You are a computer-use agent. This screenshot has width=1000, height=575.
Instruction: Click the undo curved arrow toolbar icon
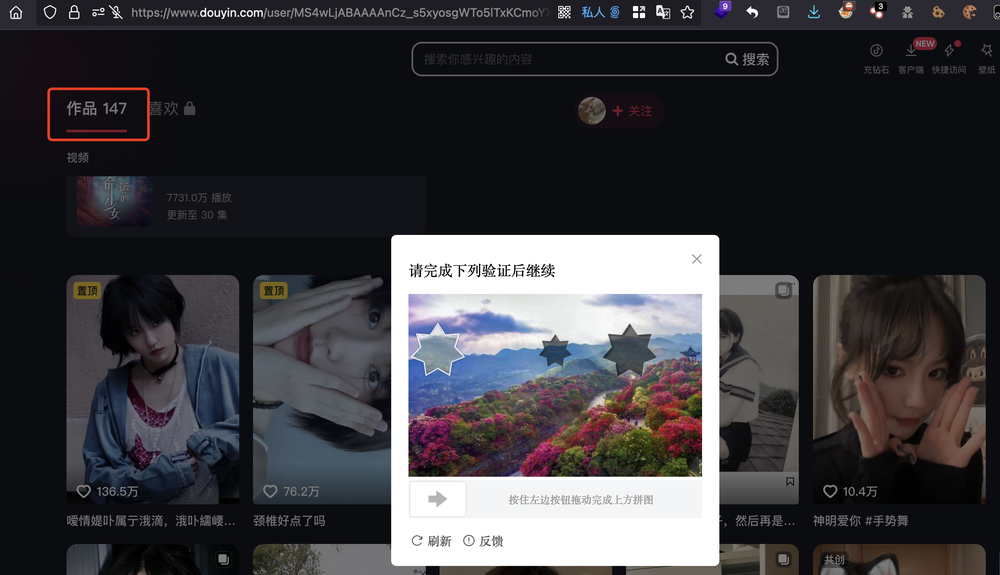(x=753, y=12)
